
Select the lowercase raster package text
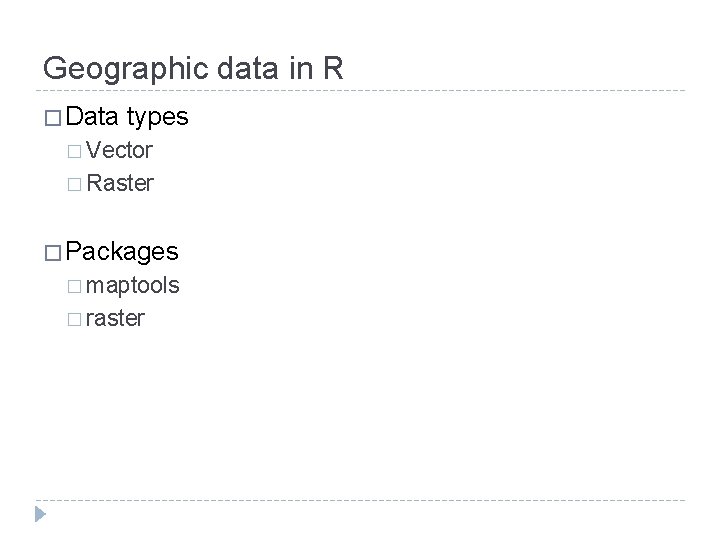click(x=116, y=319)
